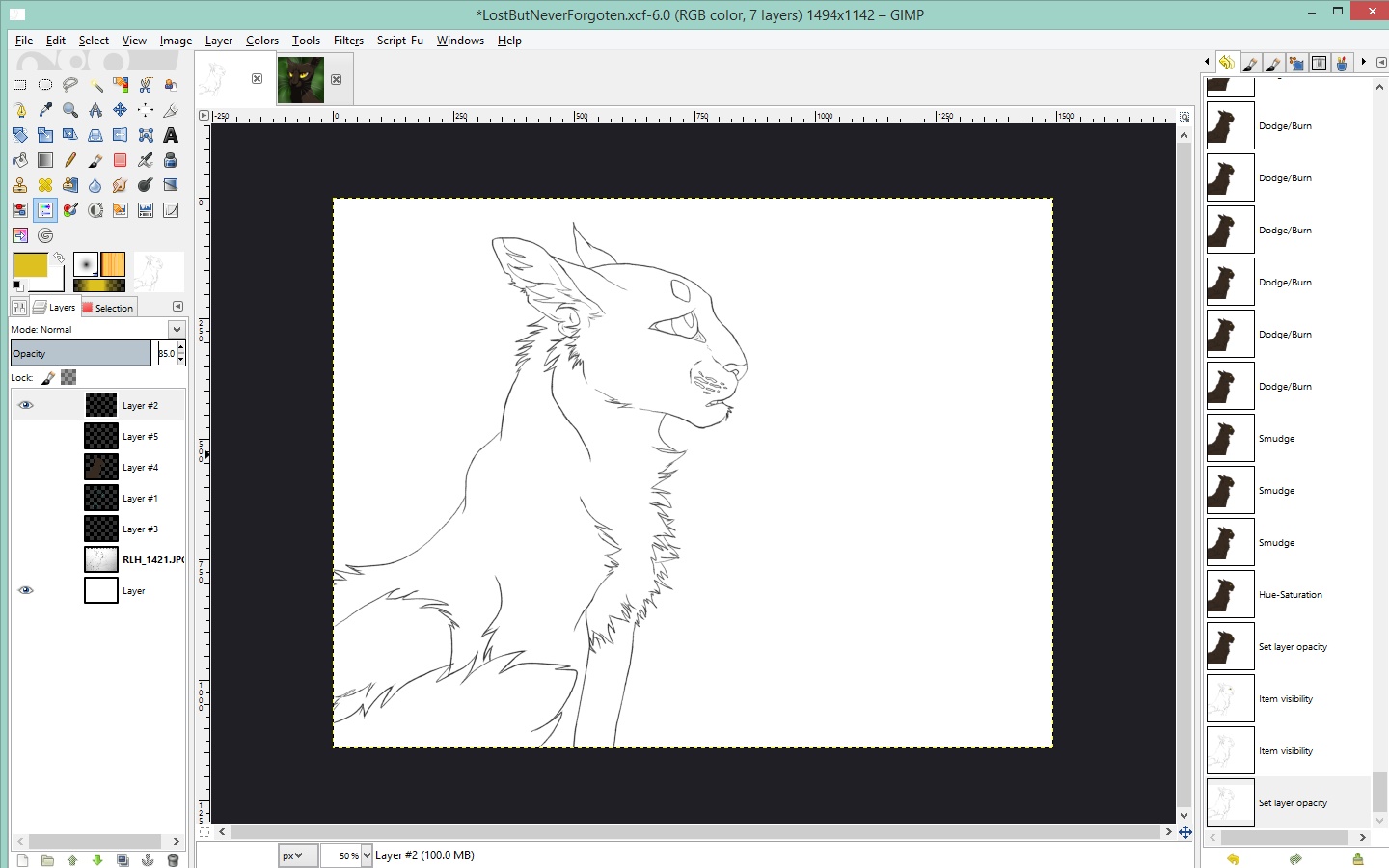Screen dimensions: 1389x868
Task: Toggle the lock pixels brush icon
Action: pos(48,377)
